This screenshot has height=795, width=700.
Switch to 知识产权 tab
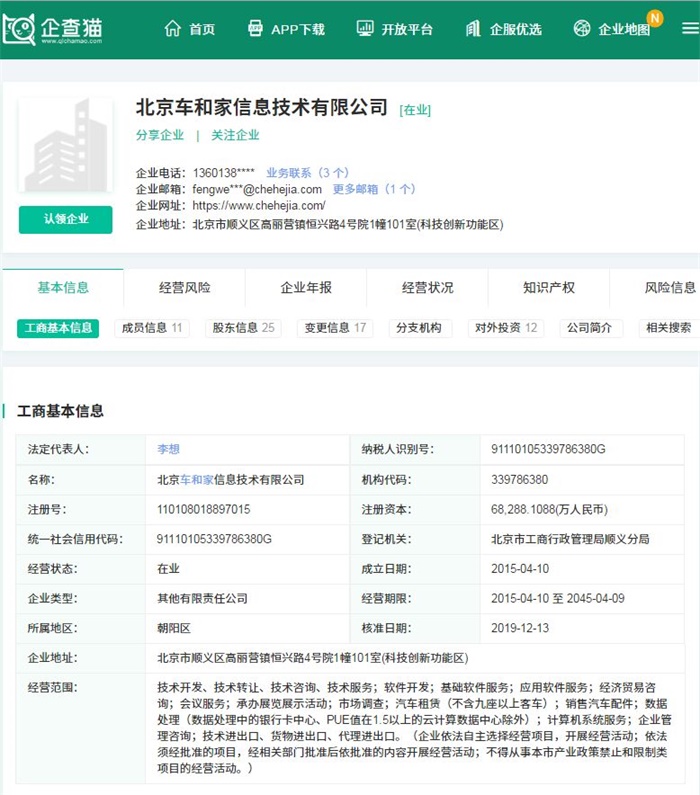(x=549, y=287)
